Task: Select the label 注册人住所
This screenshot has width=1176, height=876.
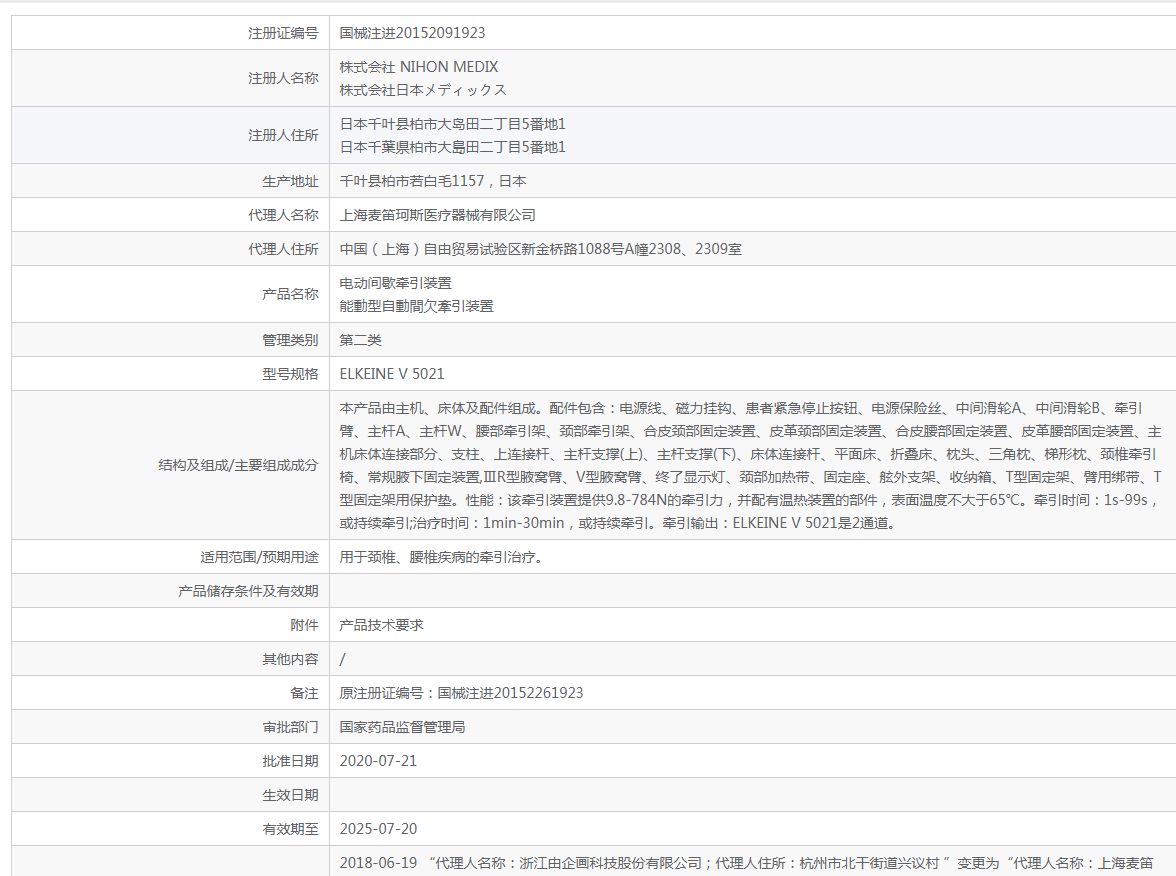Action: pyautogui.click(x=283, y=135)
